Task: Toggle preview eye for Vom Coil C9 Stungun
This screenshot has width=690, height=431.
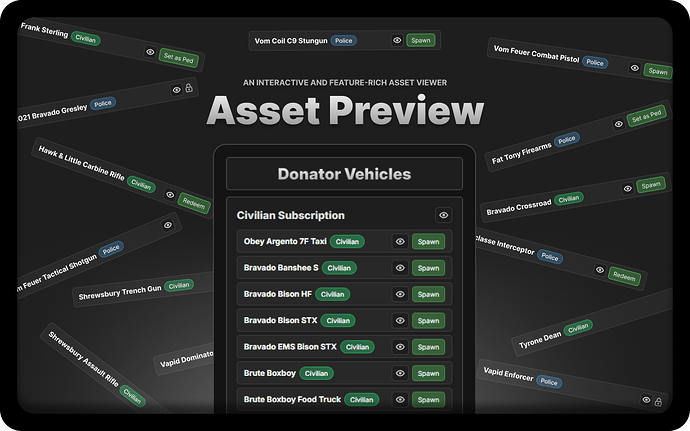Action: (x=397, y=41)
